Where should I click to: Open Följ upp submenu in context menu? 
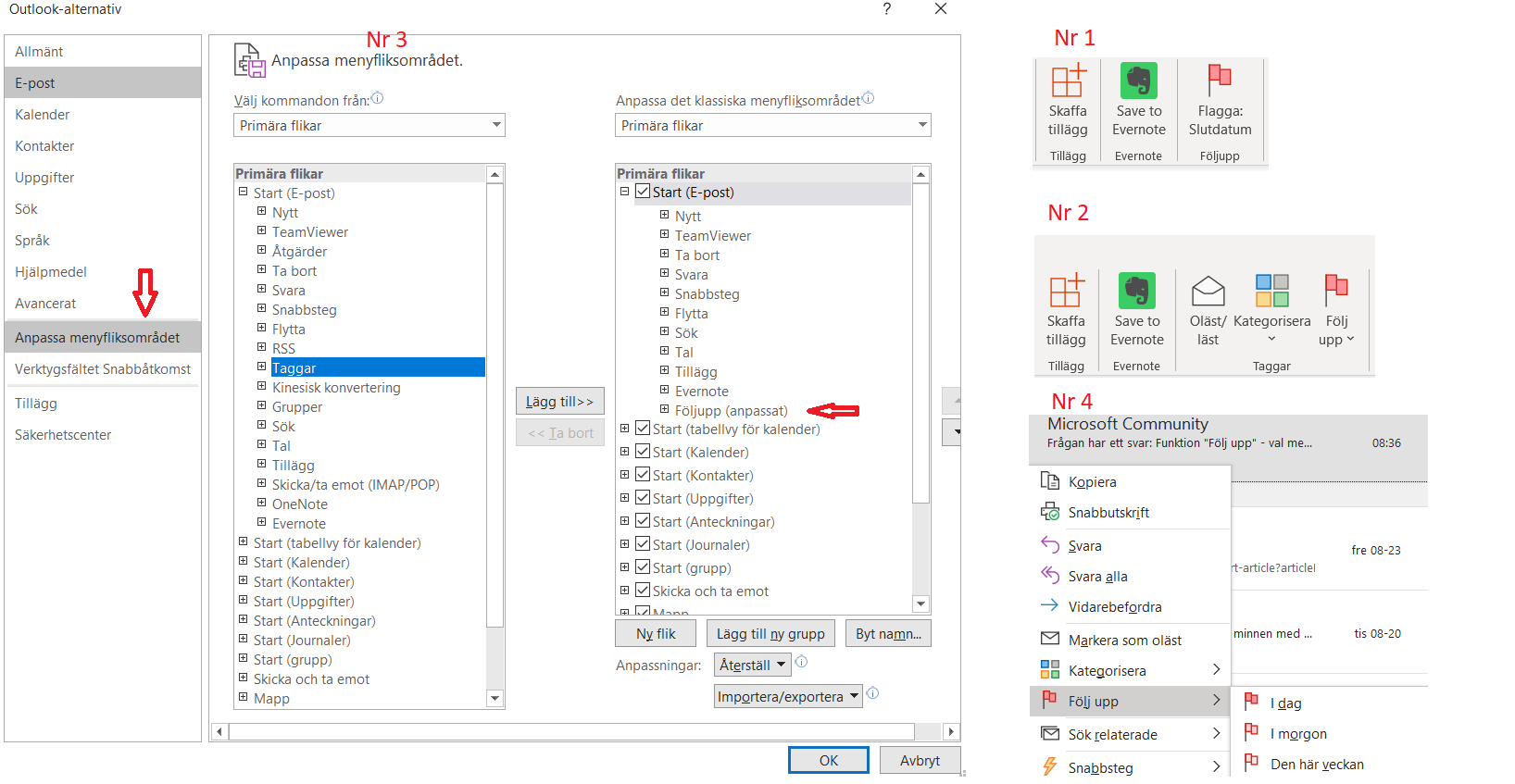(1130, 701)
